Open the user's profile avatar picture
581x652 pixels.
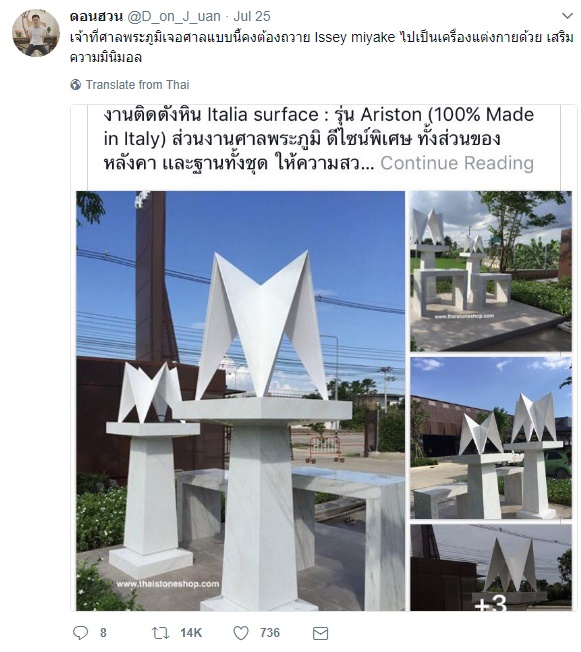tap(36, 32)
